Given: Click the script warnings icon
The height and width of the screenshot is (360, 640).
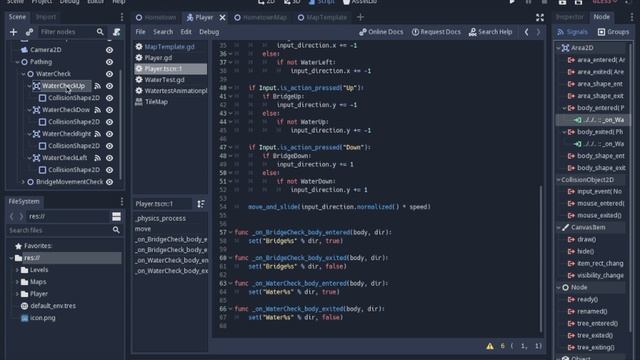Looking at the screenshot, I should point(490,346).
